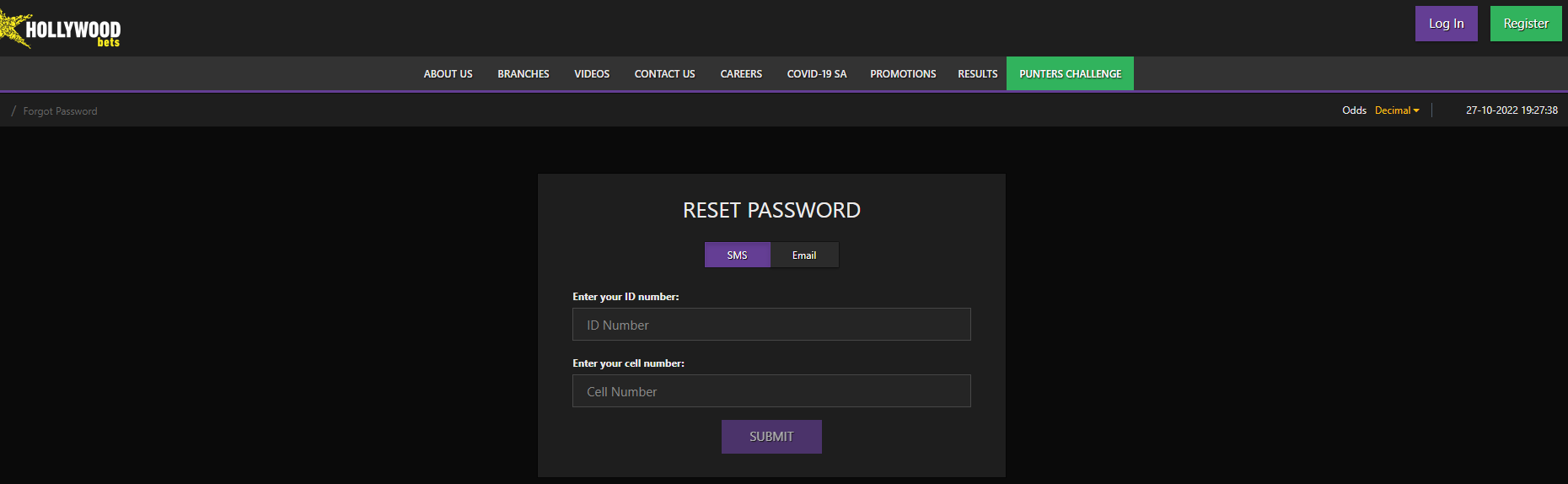
Task: Open Punters Challenge tab
Action: point(1070,74)
